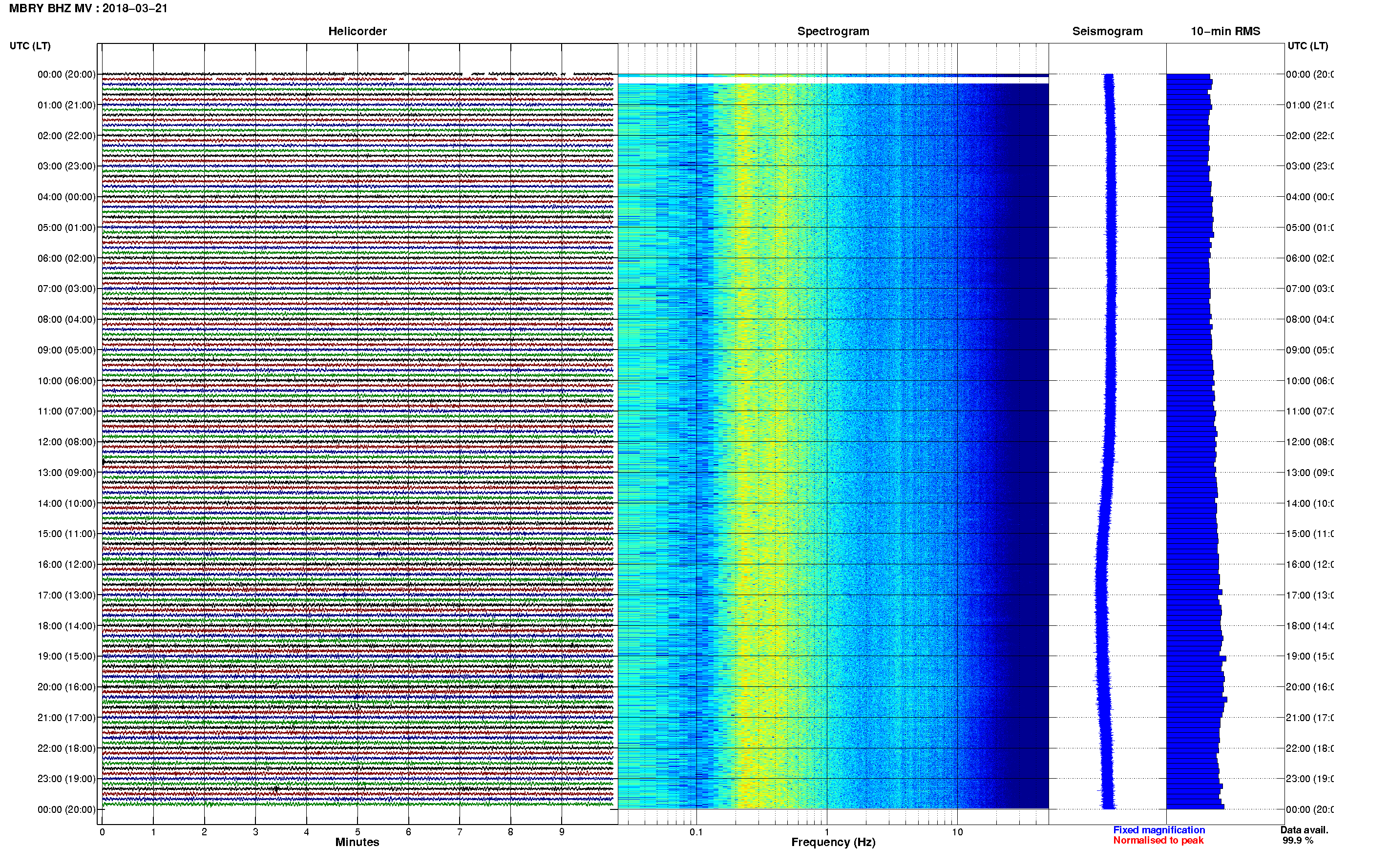The width and height of the screenshot is (1389, 868).
Task: Click the Frequency (Hz) axis label
Action: 833,842
